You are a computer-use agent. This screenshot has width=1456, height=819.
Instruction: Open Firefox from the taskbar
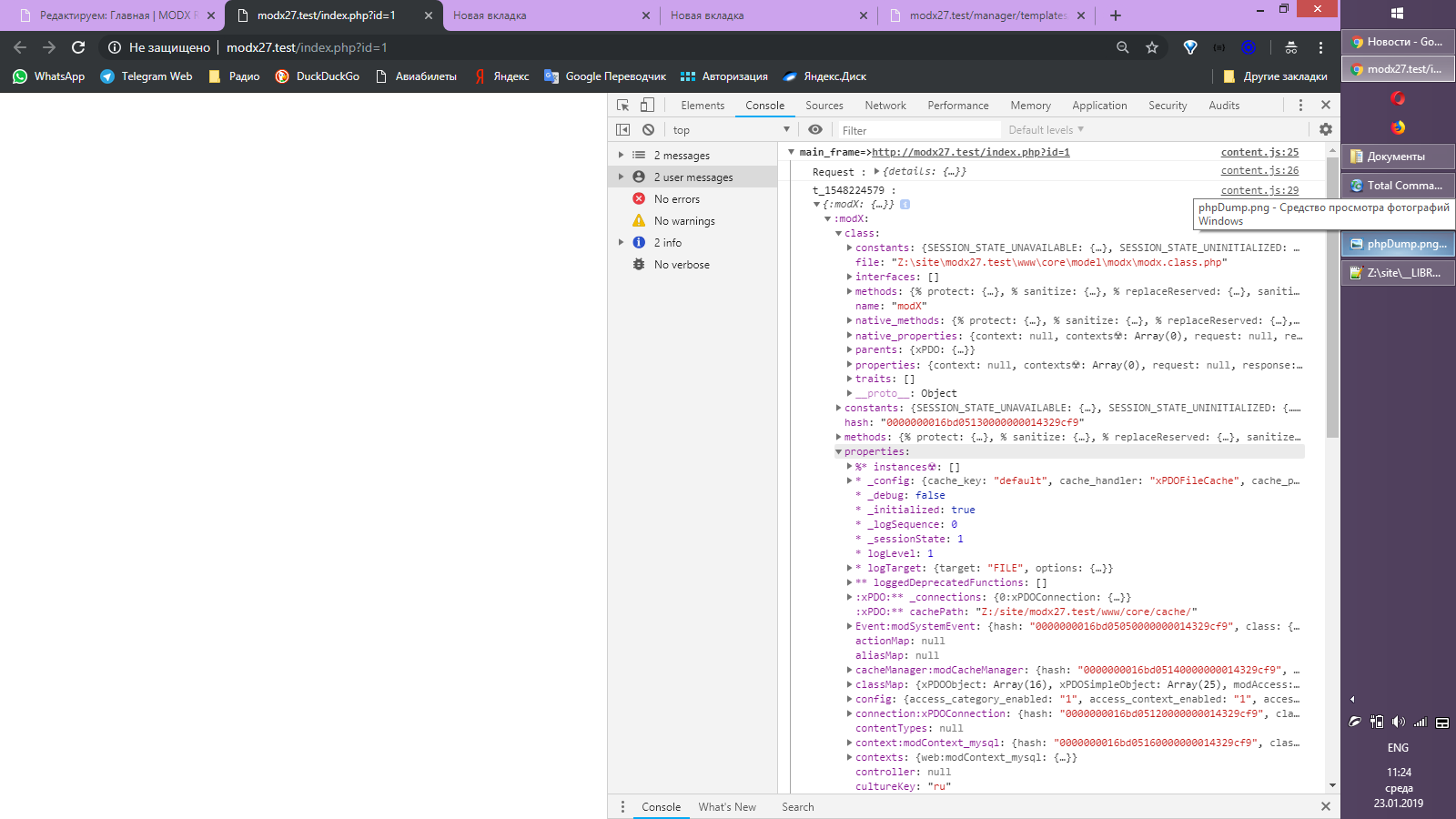[1398, 127]
